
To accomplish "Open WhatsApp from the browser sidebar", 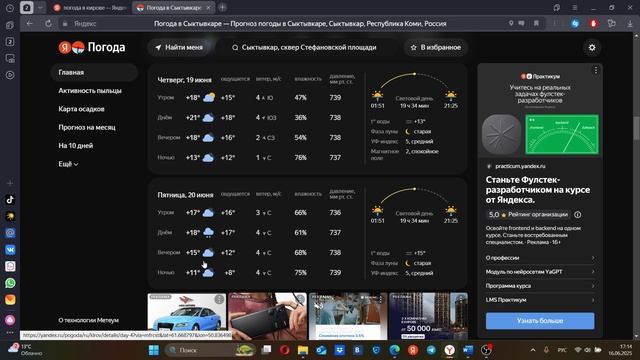I will coord(10,283).
